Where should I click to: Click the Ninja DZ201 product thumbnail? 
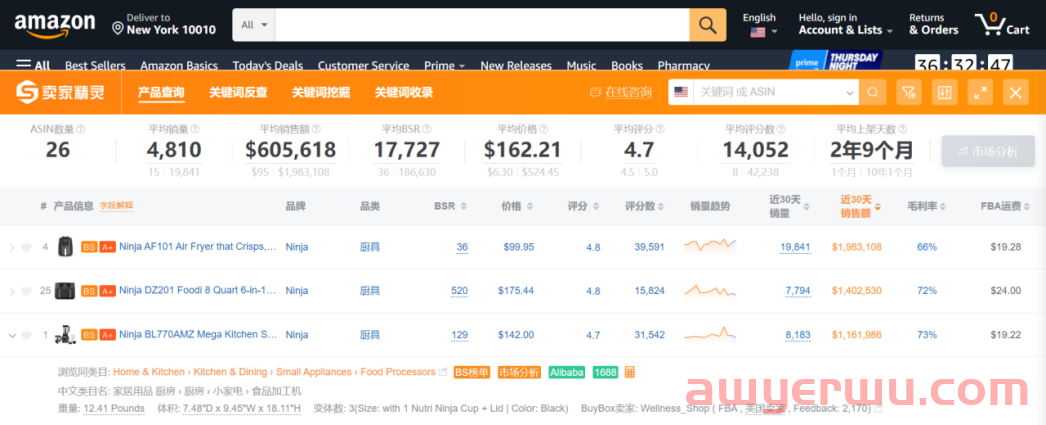pyautogui.click(x=65, y=291)
